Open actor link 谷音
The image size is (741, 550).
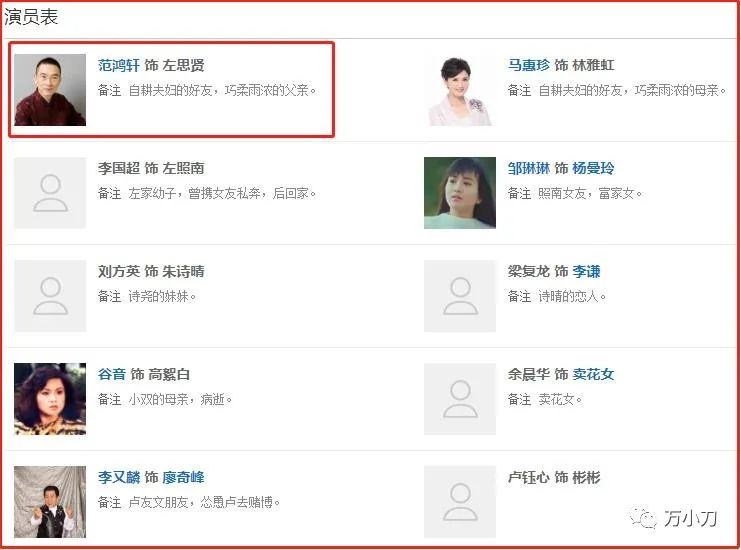112,374
